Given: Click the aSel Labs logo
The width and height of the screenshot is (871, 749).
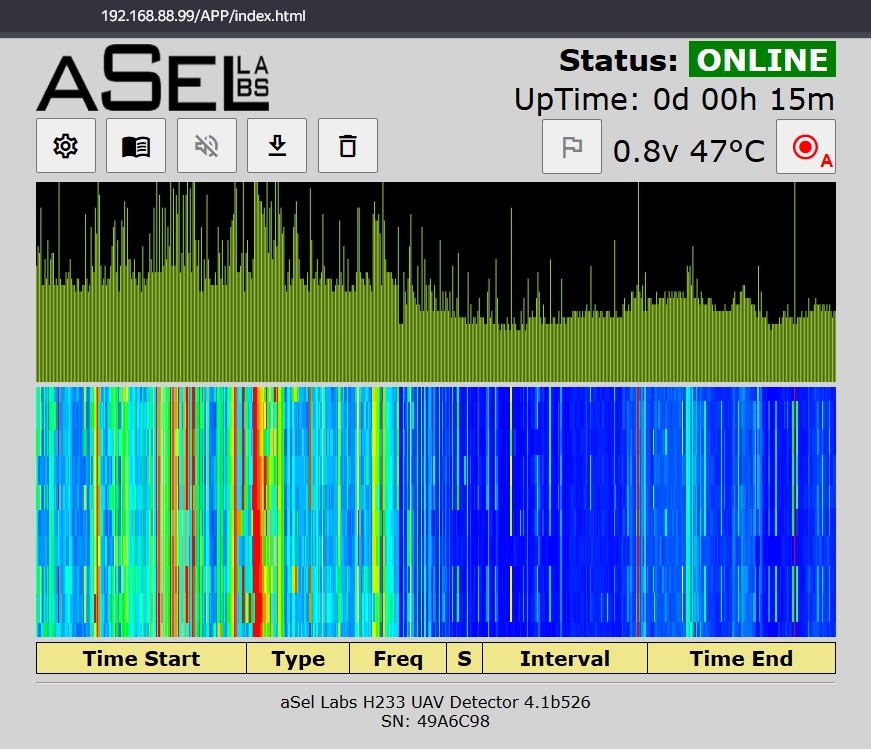Looking at the screenshot, I should coord(153,78).
